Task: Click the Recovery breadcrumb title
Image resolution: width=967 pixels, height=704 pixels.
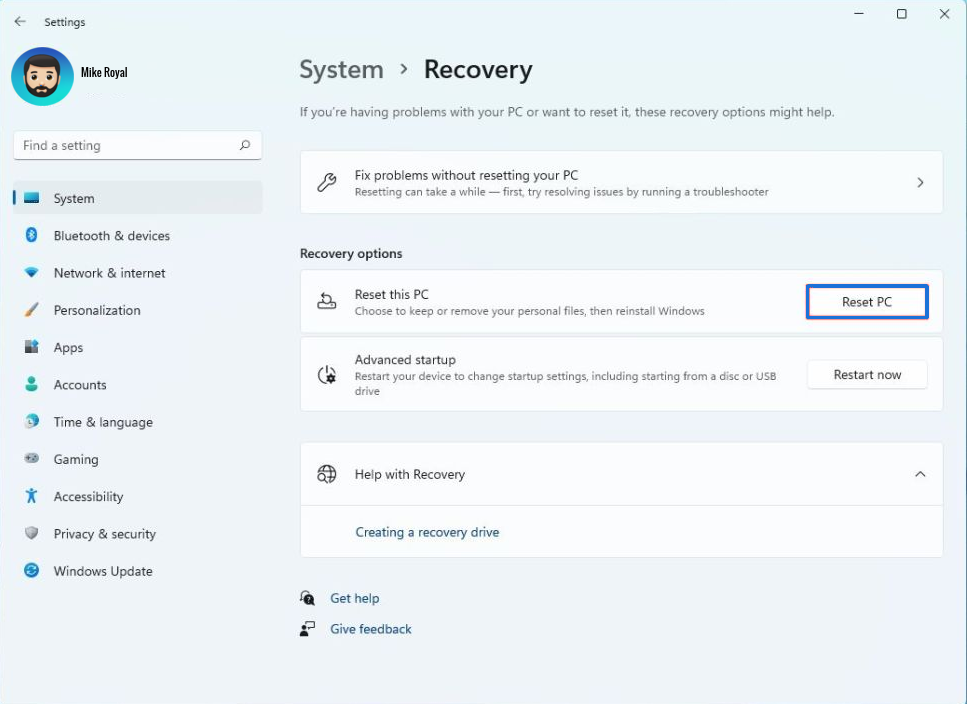Action: pos(478,70)
